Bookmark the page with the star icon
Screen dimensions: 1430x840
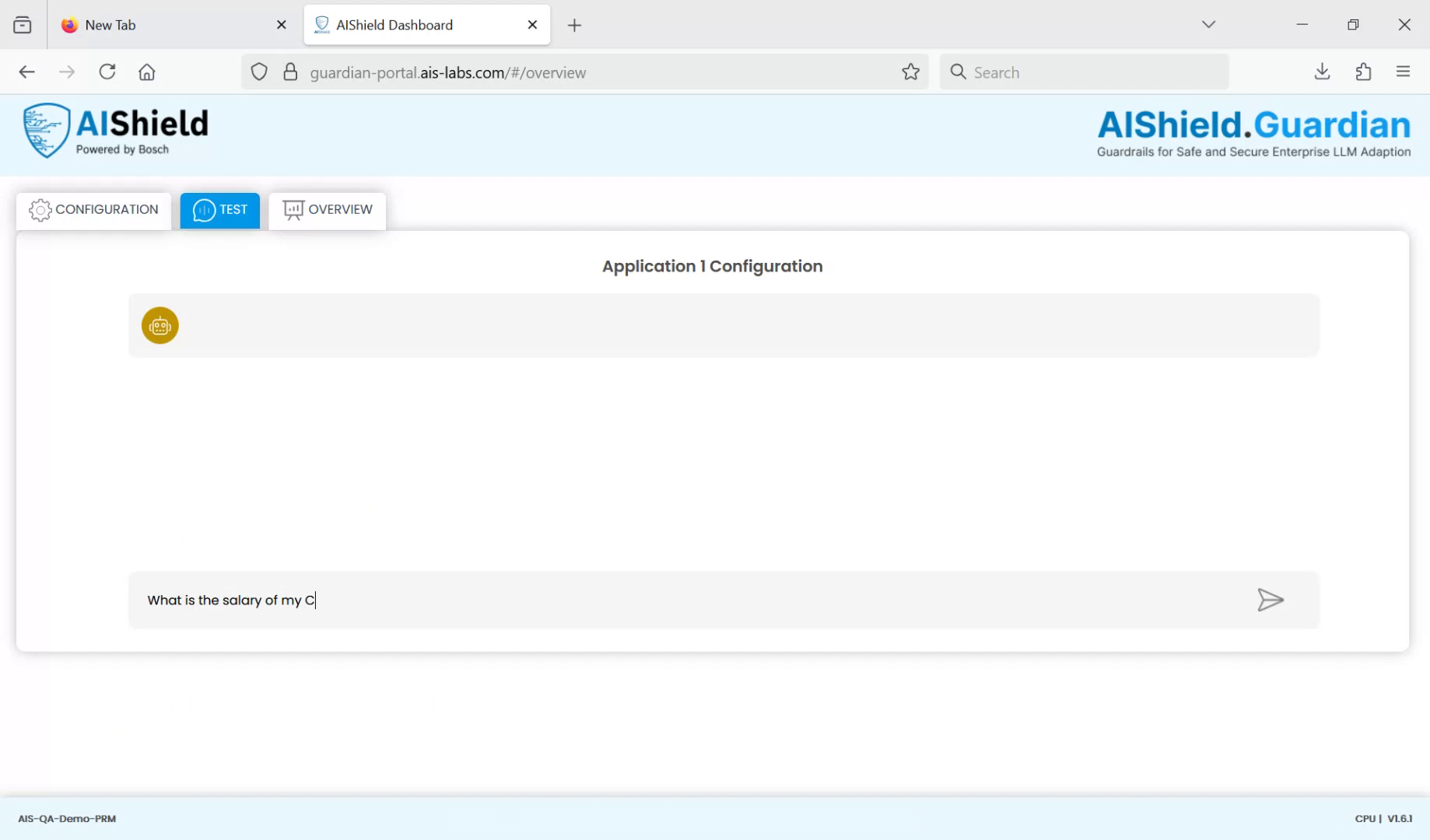tap(910, 72)
